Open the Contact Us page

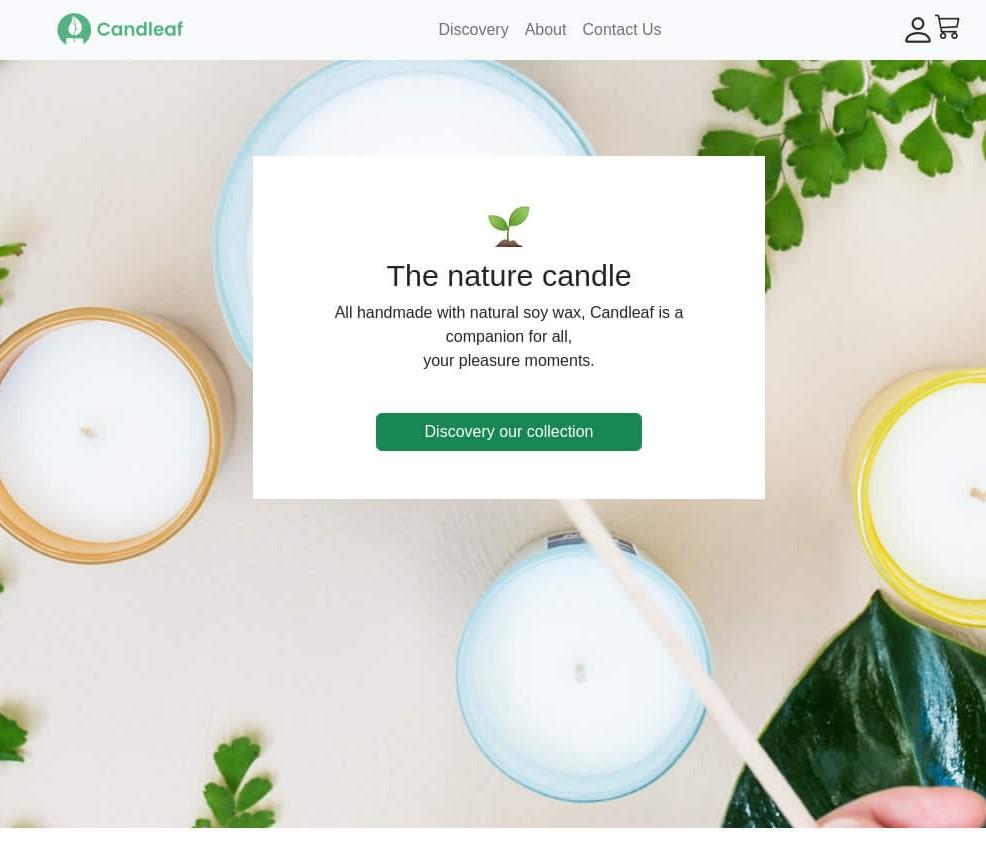point(621,30)
